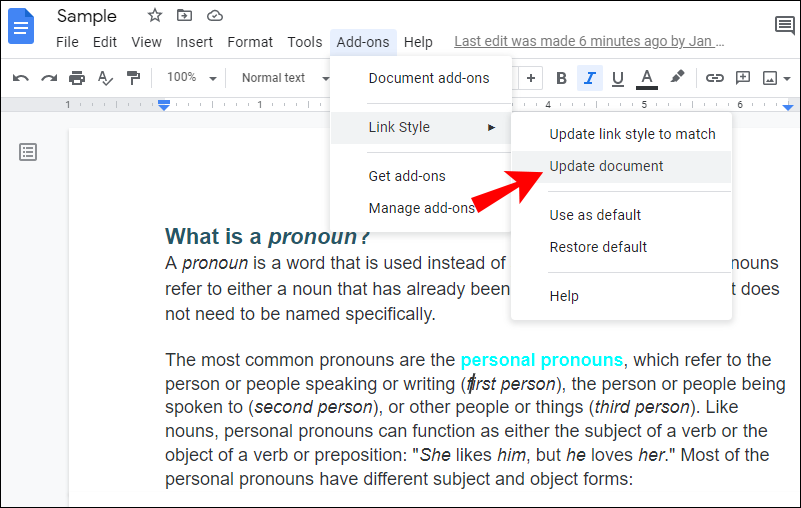This screenshot has width=801, height=508.
Task: Toggle underline formatting
Action: [x=618, y=79]
